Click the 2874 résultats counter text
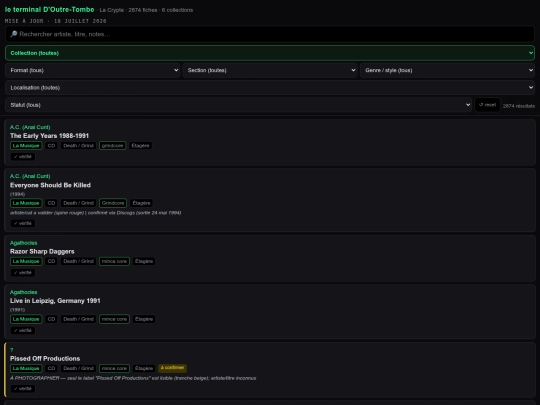540x405 pixels. coord(519,106)
